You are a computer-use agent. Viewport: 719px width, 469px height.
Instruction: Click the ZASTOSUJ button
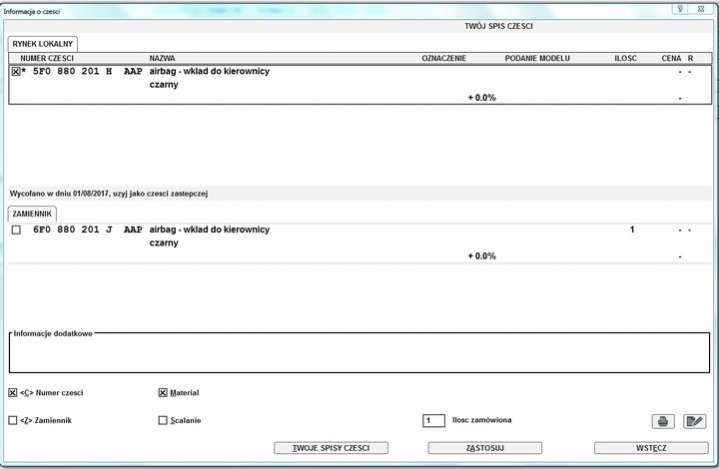click(485, 448)
